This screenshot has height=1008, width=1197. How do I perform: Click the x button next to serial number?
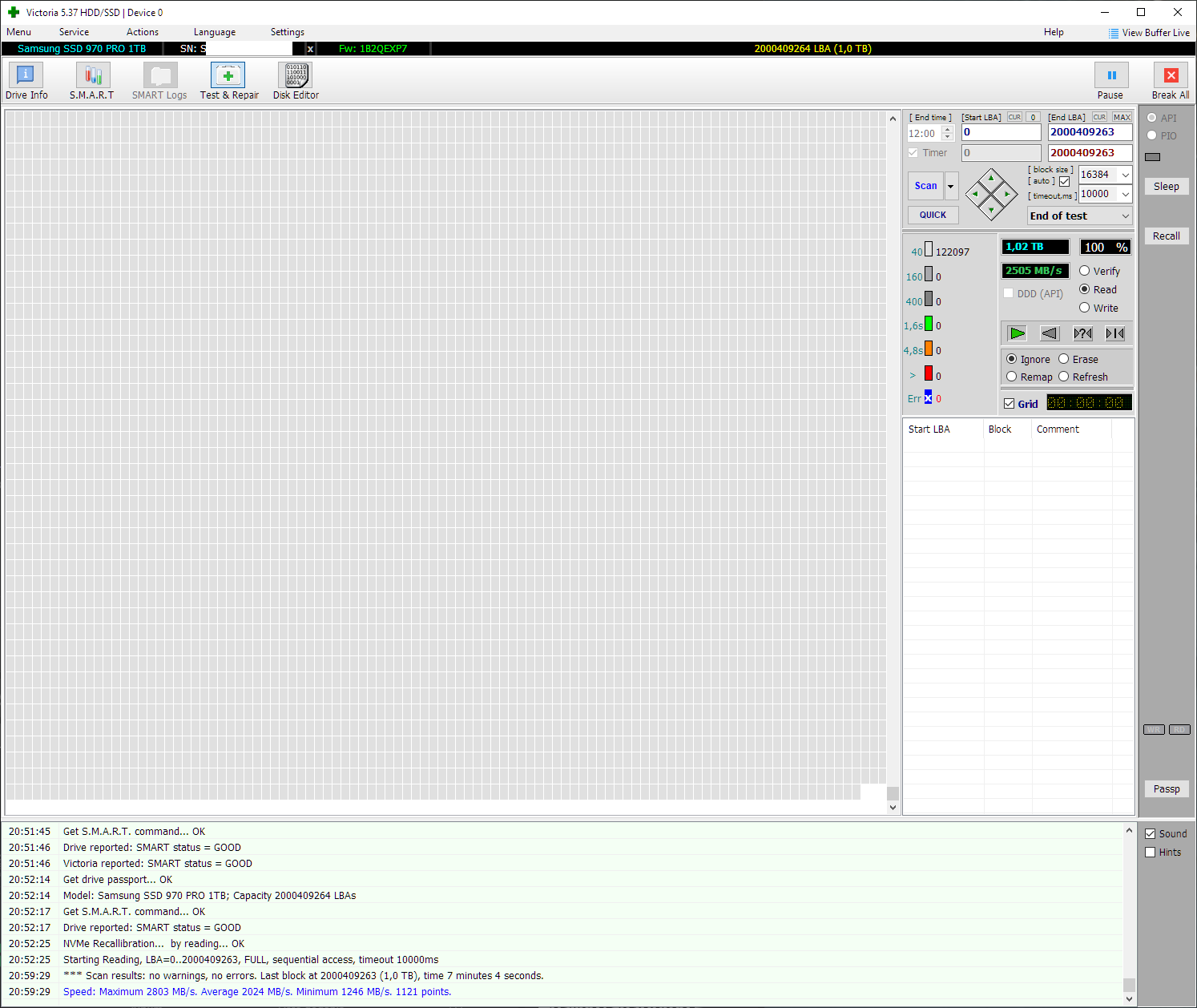(x=311, y=49)
